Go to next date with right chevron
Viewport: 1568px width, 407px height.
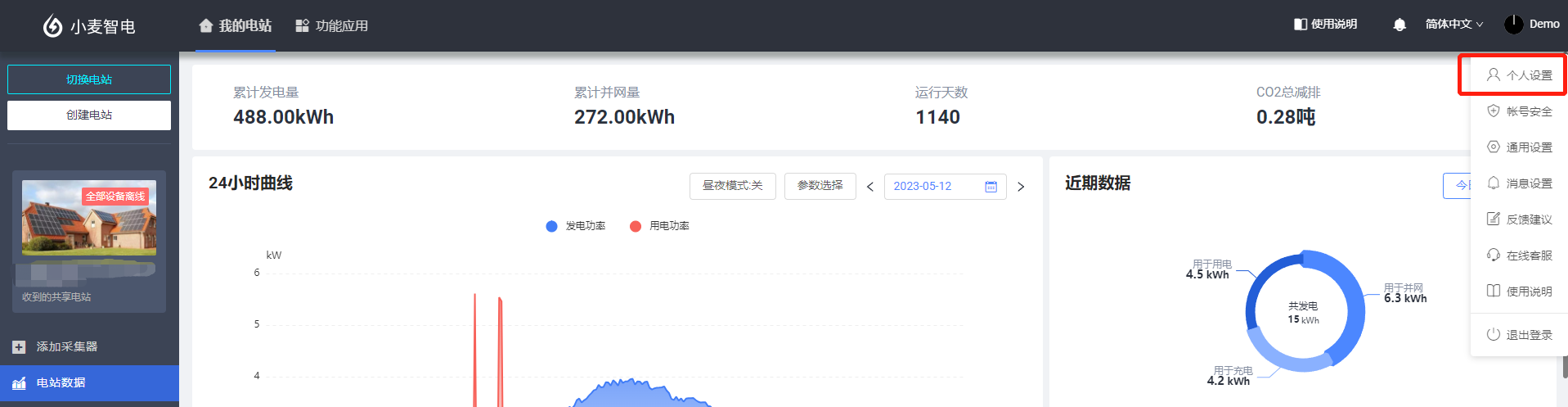click(1021, 187)
